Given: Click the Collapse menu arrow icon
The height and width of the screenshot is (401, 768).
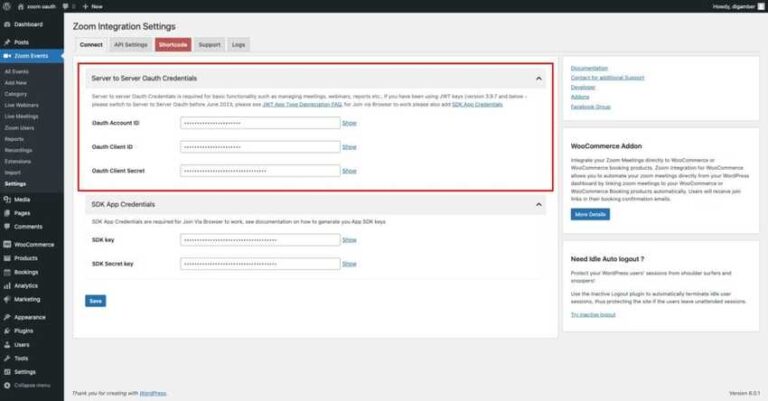Looking at the screenshot, I should click(x=7, y=385).
